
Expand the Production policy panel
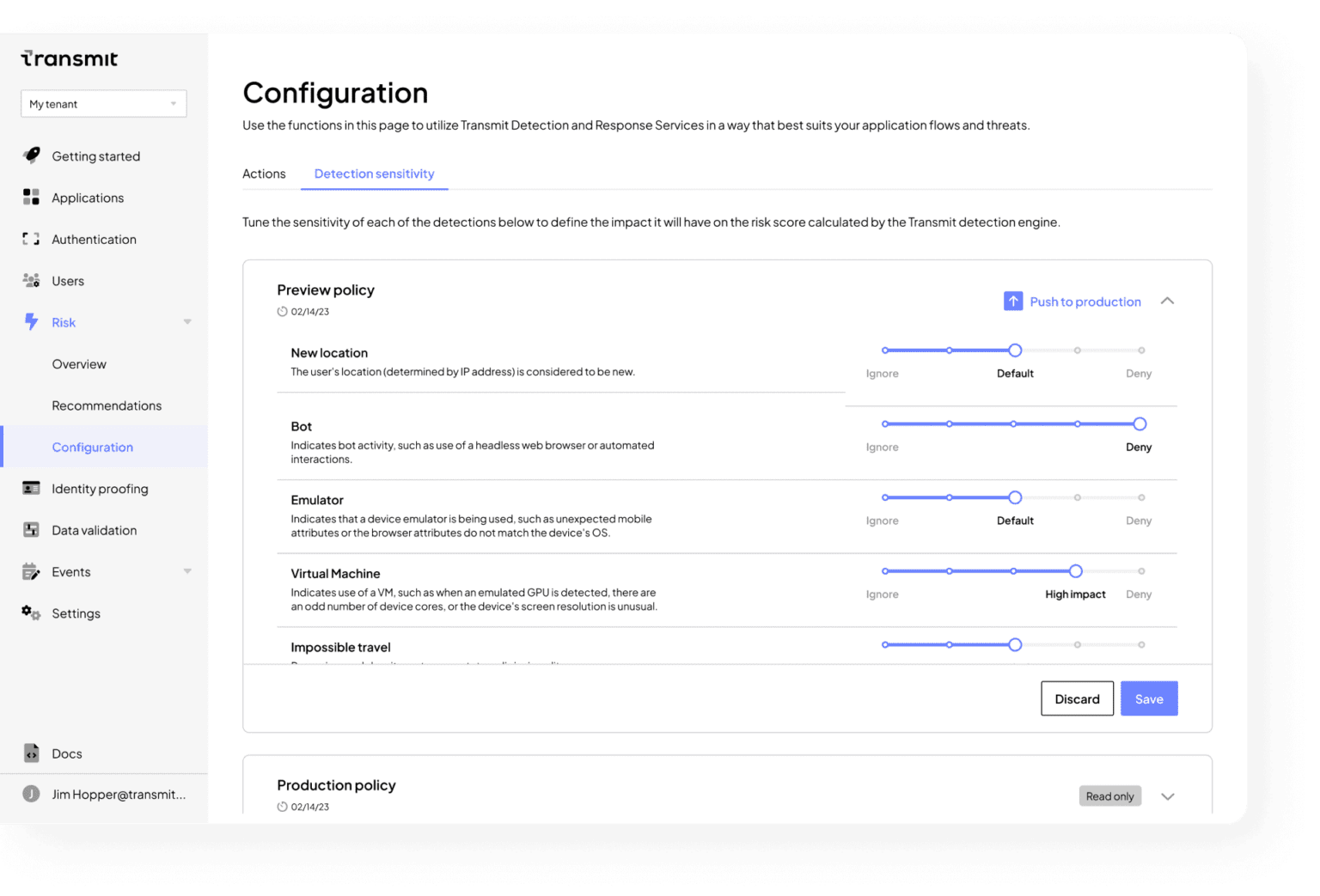1167,796
